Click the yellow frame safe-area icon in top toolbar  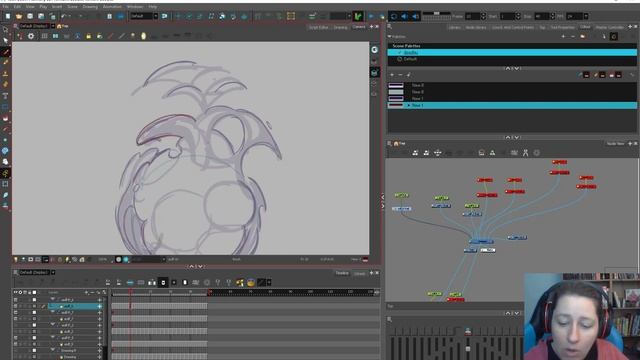pyautogui.click(x=291, y=16)
